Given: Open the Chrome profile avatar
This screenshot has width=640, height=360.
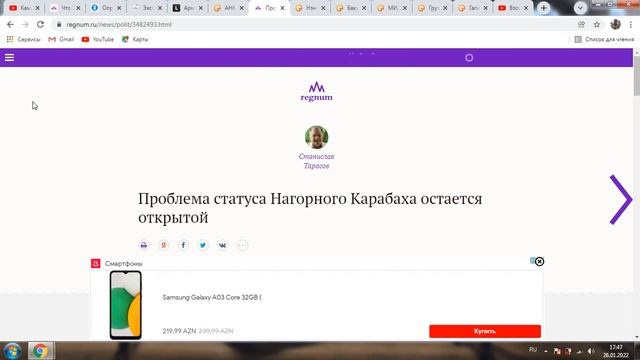Looking at the screenshot, I should (x=616, y=24).
